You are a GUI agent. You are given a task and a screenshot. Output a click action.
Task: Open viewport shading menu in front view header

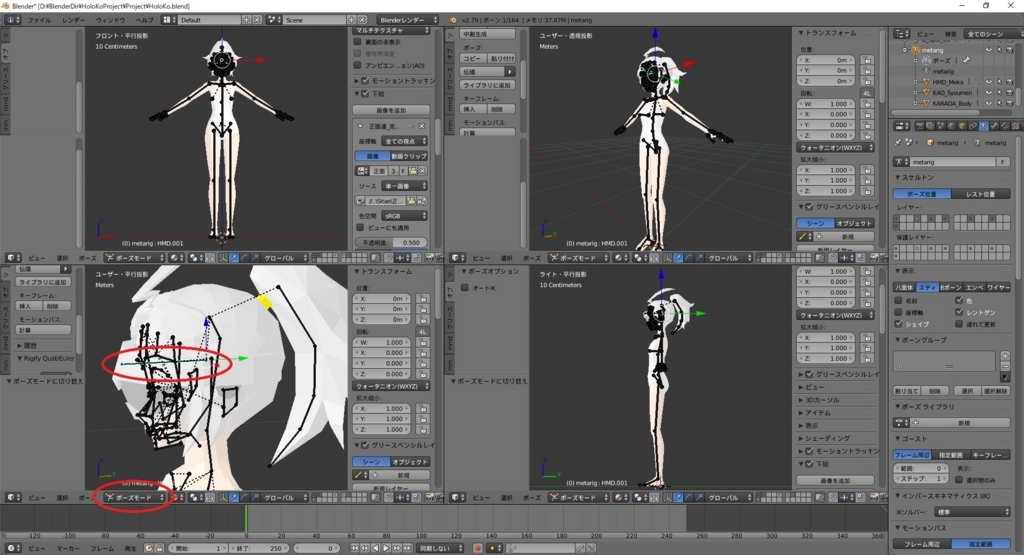[176, 258]
